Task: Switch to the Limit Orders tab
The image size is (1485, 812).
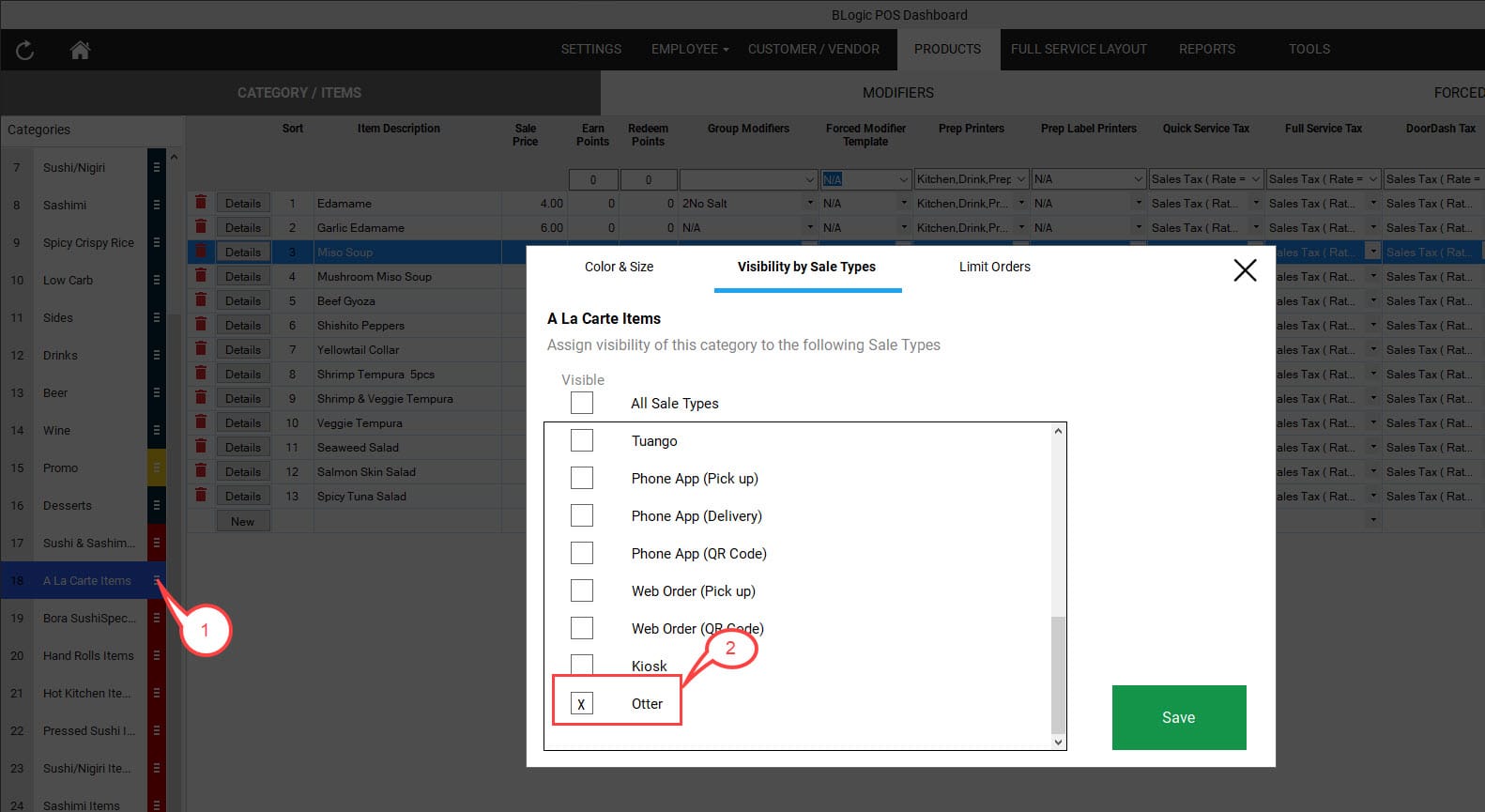Action: [x=994, y=267]
